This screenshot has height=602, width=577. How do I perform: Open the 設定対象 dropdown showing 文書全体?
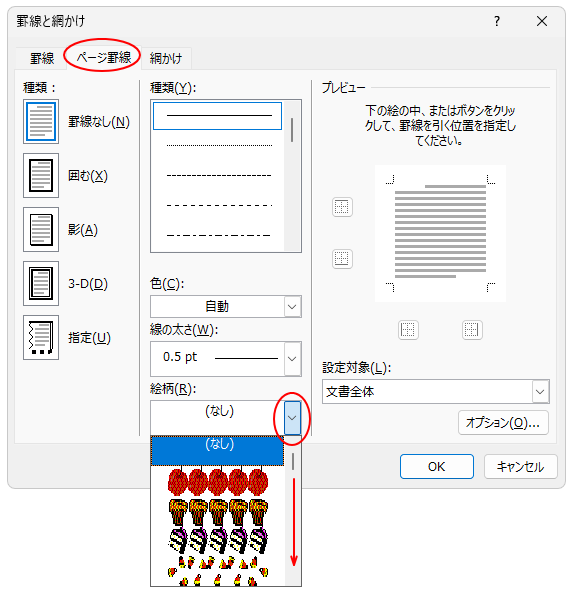pyautogui.click(x=436, y=392)
